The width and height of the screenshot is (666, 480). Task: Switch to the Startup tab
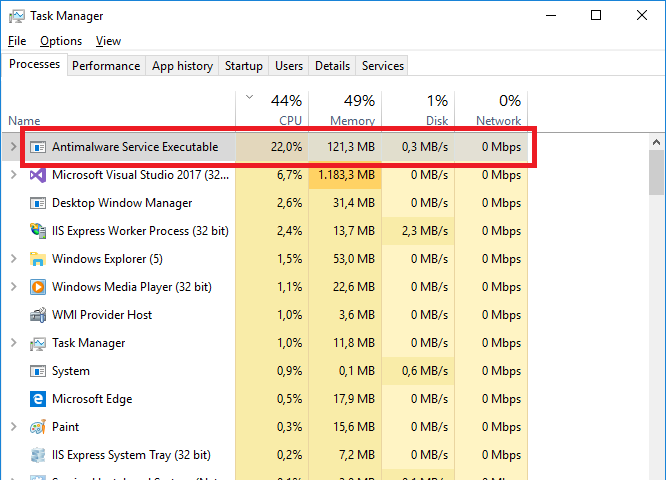click(x=243, y=66)
